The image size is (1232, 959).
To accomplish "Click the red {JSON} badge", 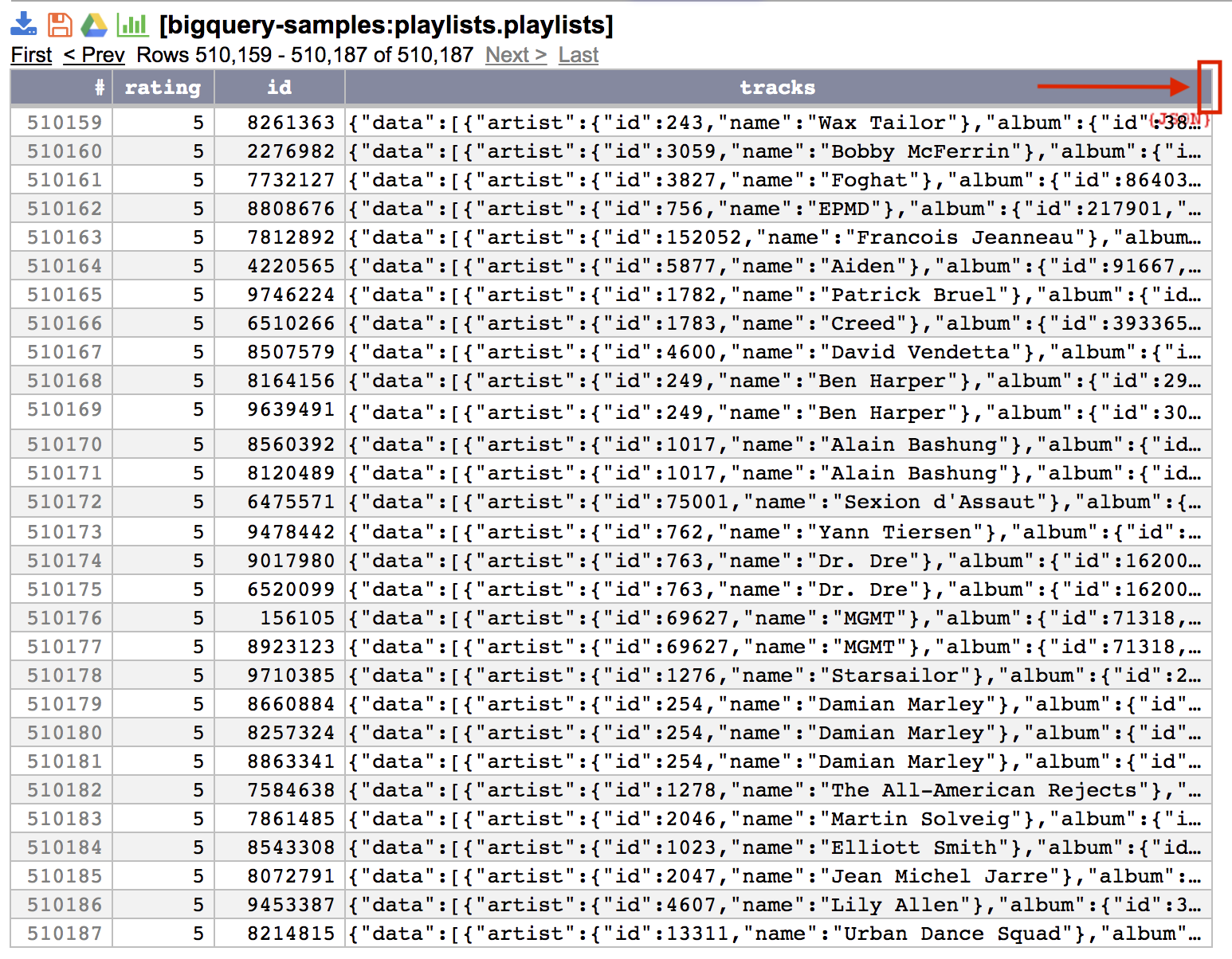I will coord(1179,119).
